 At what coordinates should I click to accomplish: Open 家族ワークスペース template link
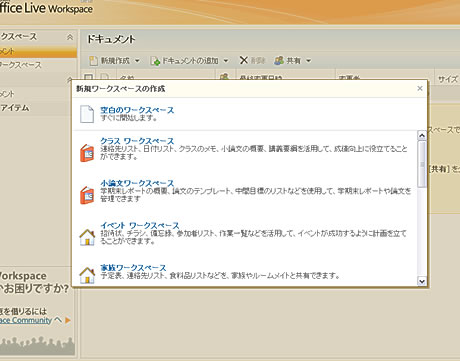point(133,268)
